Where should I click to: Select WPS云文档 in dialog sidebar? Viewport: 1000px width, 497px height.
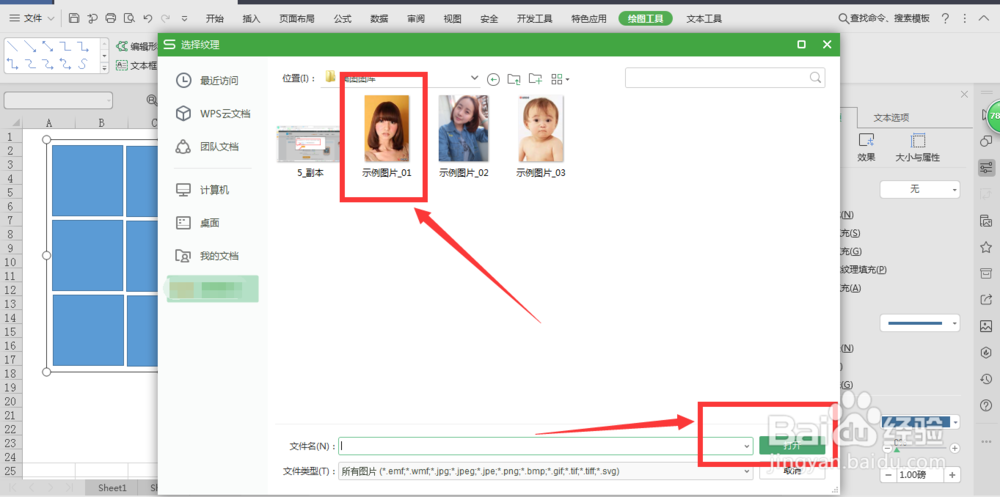[x=213, y=114]
